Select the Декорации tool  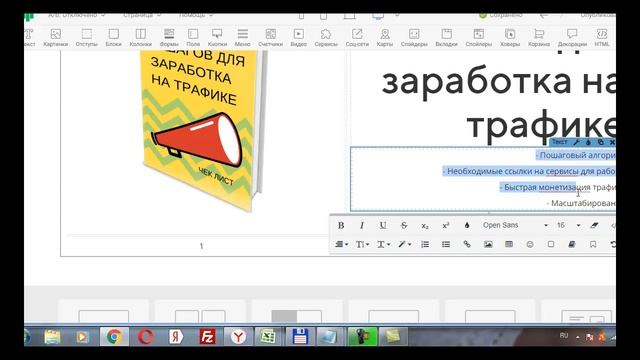pos(572,37)
